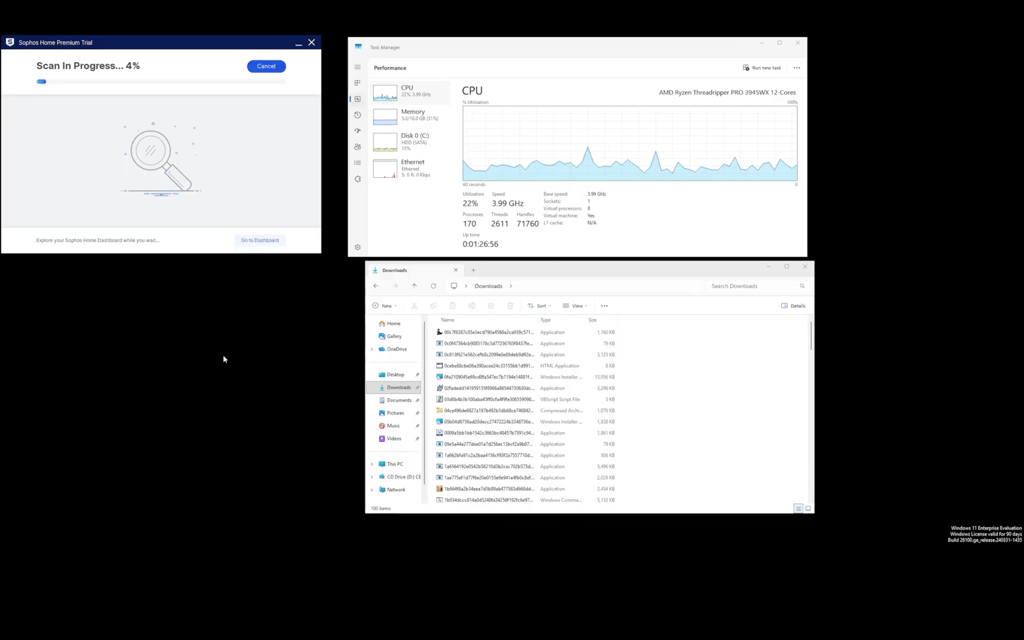Select the Memory performance entry

point(410,116)
